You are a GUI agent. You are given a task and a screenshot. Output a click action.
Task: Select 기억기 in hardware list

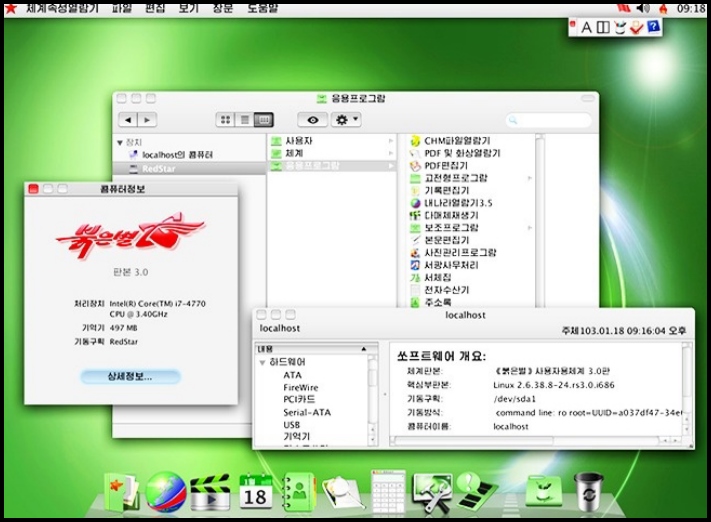click(297, 436)
